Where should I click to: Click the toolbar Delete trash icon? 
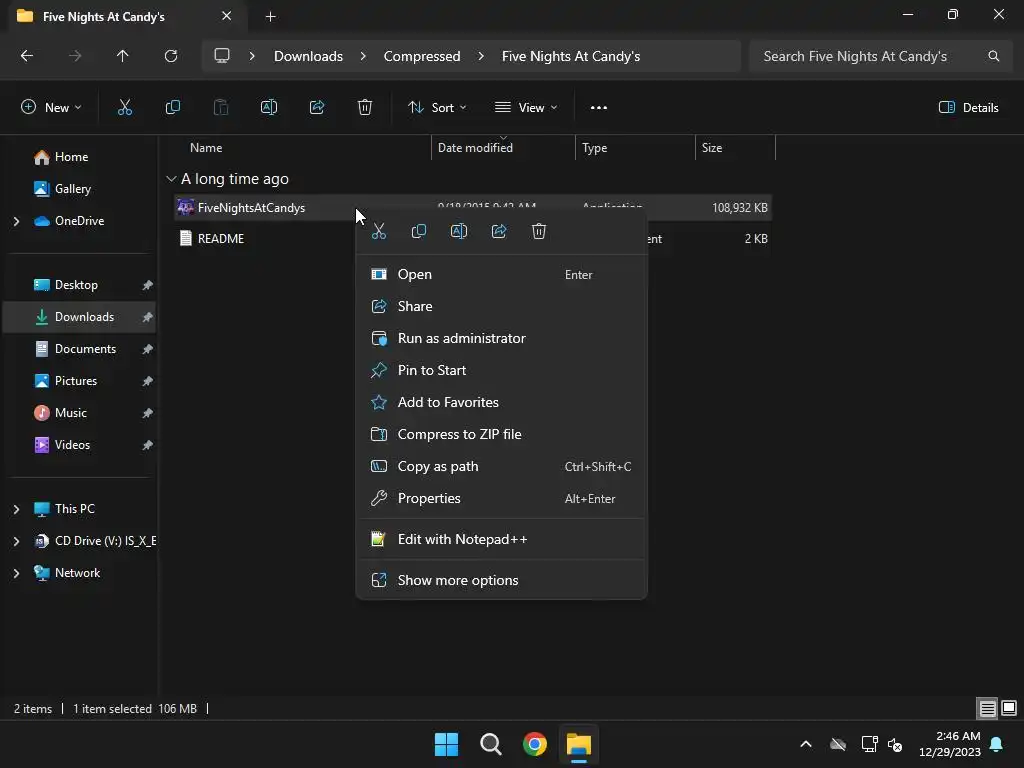[x=365, y=108]
